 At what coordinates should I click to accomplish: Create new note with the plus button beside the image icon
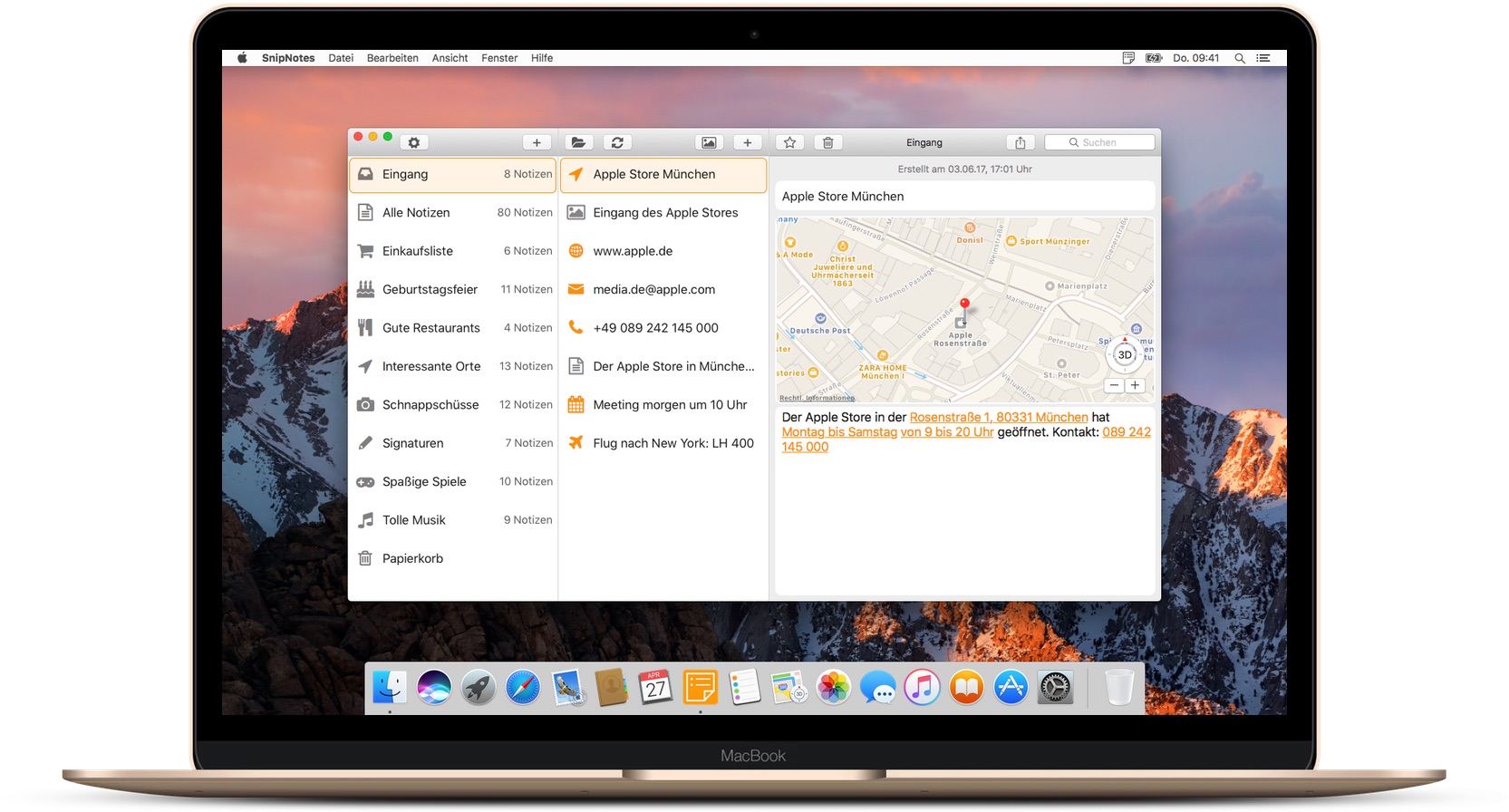pyautogui.click(x=748, y=142)
